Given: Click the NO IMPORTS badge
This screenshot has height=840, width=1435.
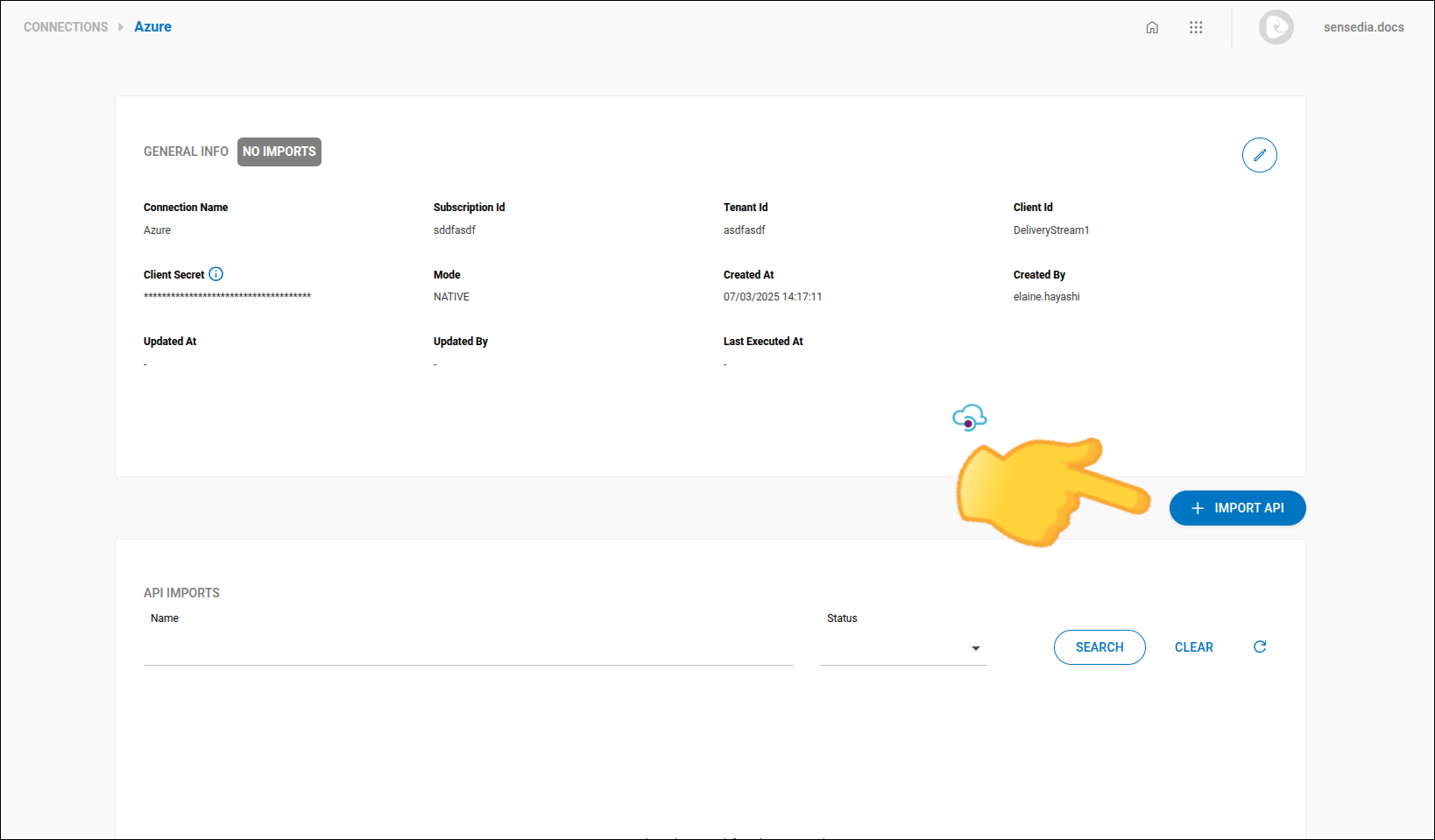Looking at the screenshot, I should pos(279,152).
